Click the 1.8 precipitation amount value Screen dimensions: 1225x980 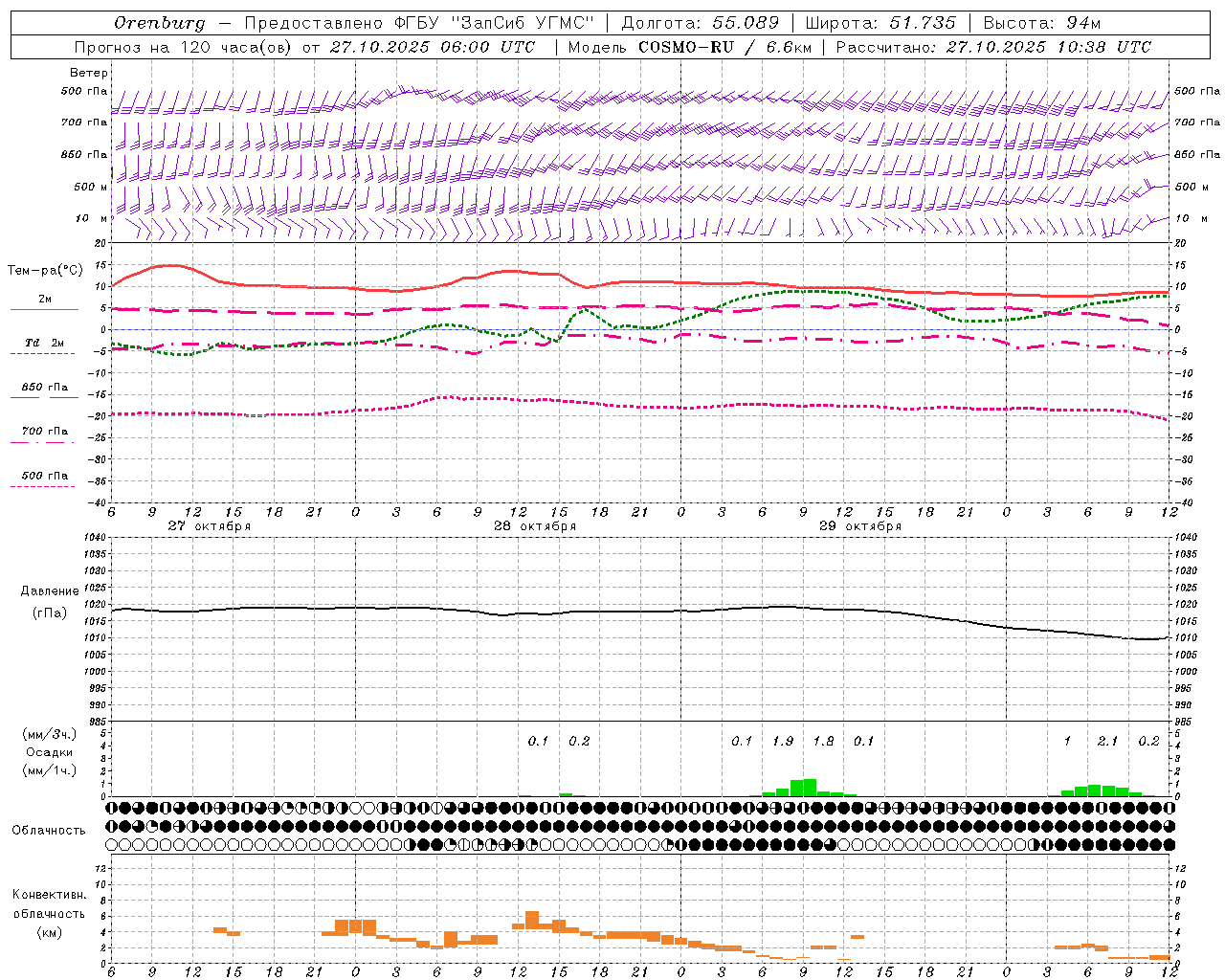tap(823, 741)
